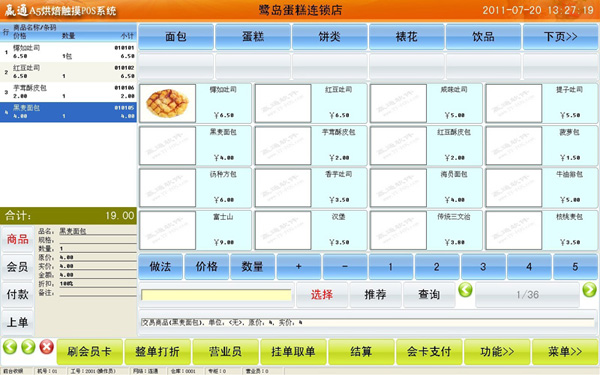Viewport: 600px width, 375px height.
Task: Select the 付款 side panel
Action: 18,294
